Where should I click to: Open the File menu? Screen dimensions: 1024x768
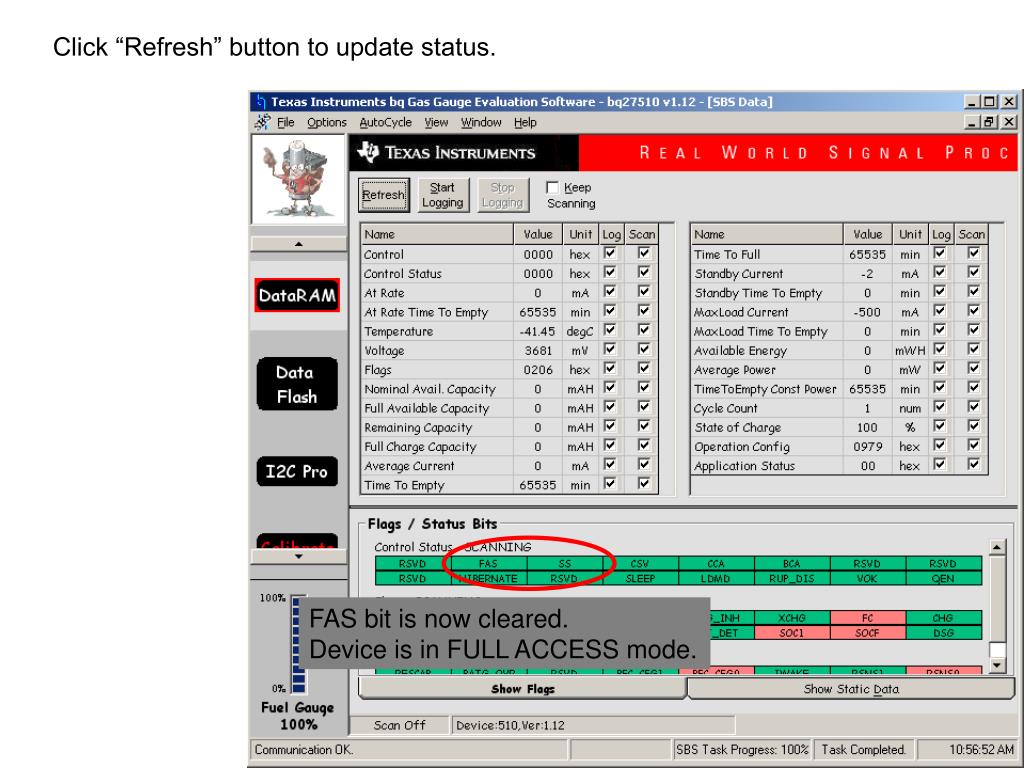pyautogui.click(x=285, y=122)
